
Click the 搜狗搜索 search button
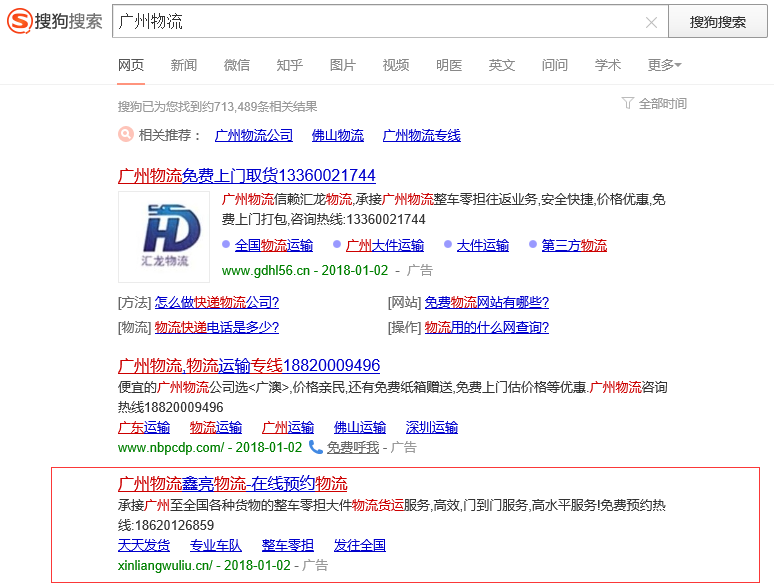pos(717,22)
